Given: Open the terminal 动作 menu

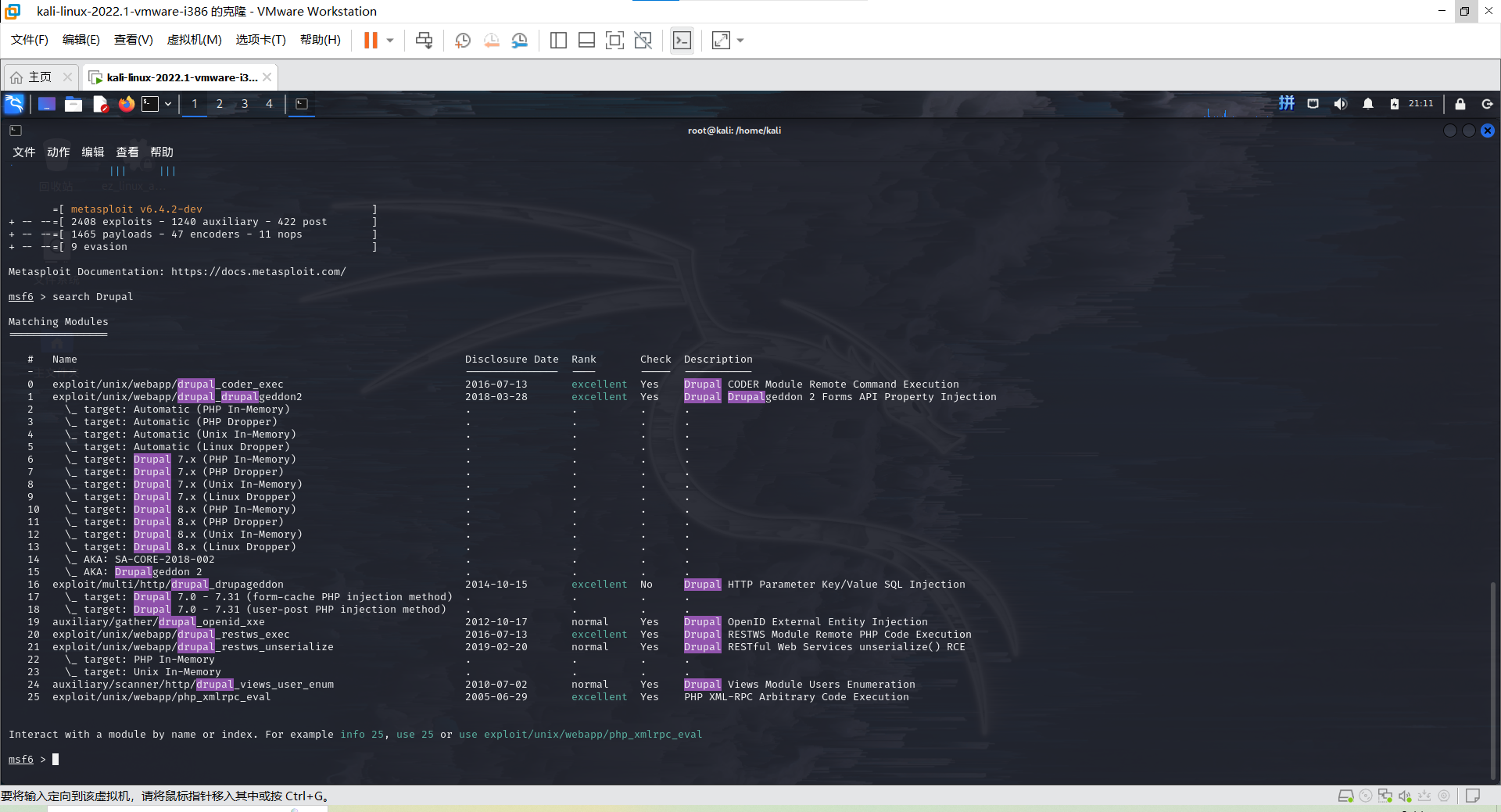Looking at the screenshot, I should [x=59, y=152].
